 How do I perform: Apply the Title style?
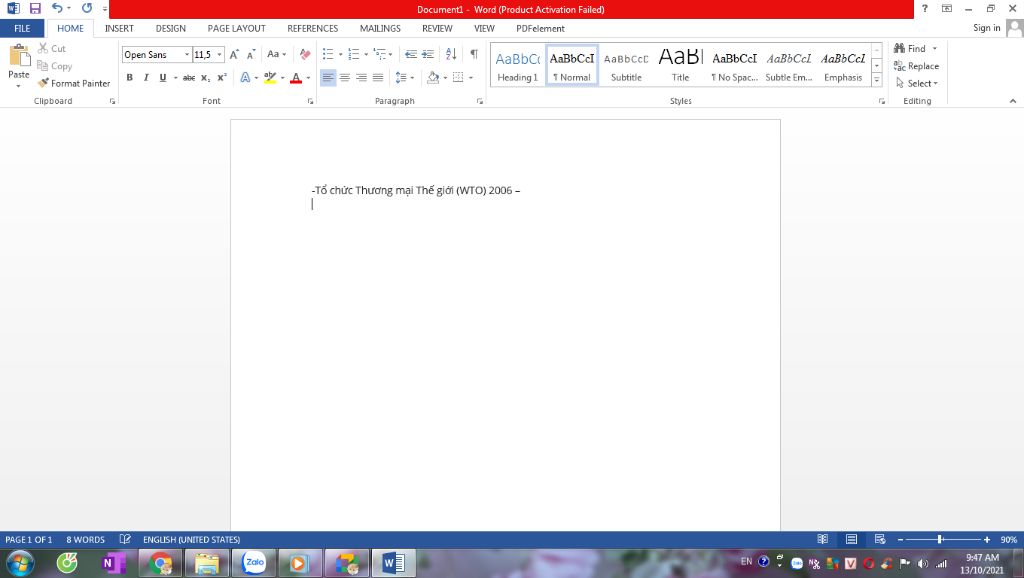tap(680, 65)
